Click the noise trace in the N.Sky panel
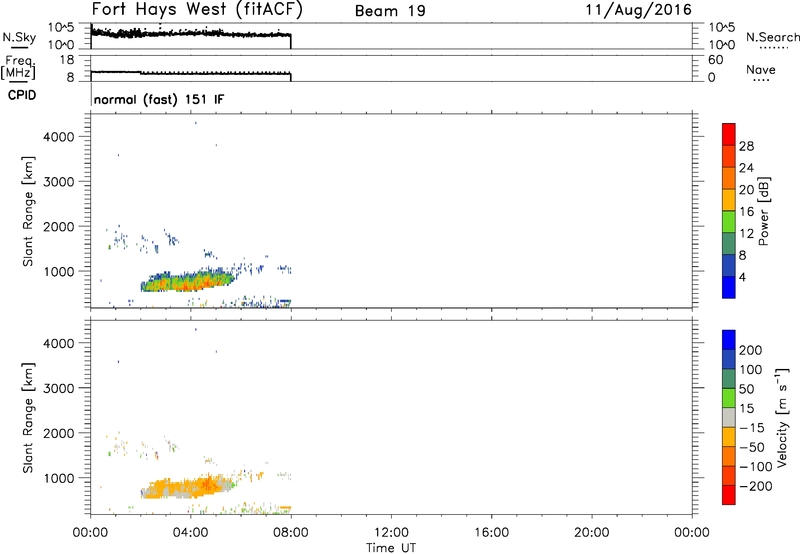The image size is (800, 554). [191, 34]
